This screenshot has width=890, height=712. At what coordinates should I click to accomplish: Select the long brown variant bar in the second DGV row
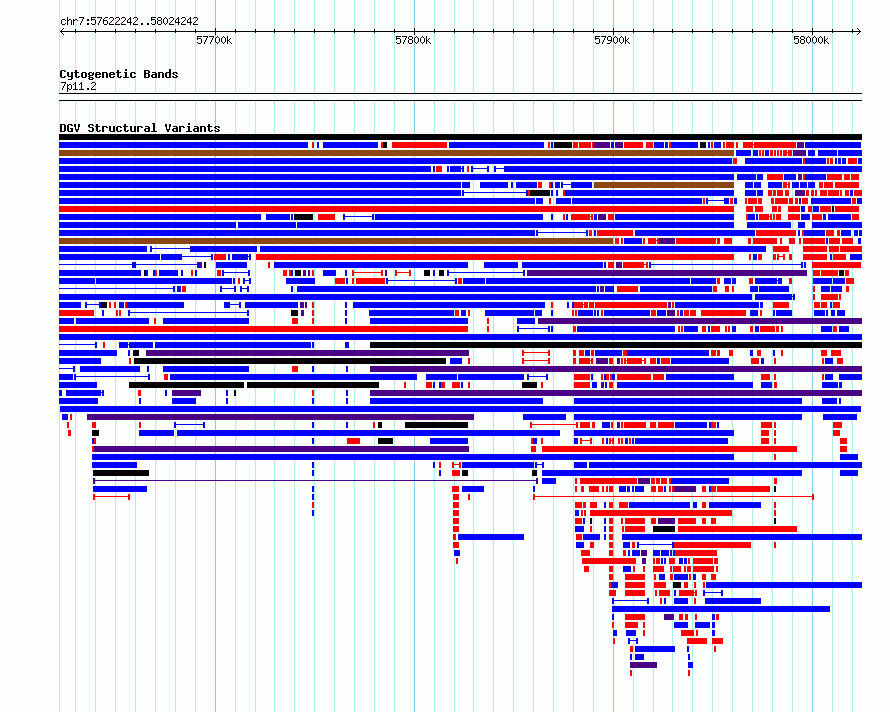tap(396, 153)
